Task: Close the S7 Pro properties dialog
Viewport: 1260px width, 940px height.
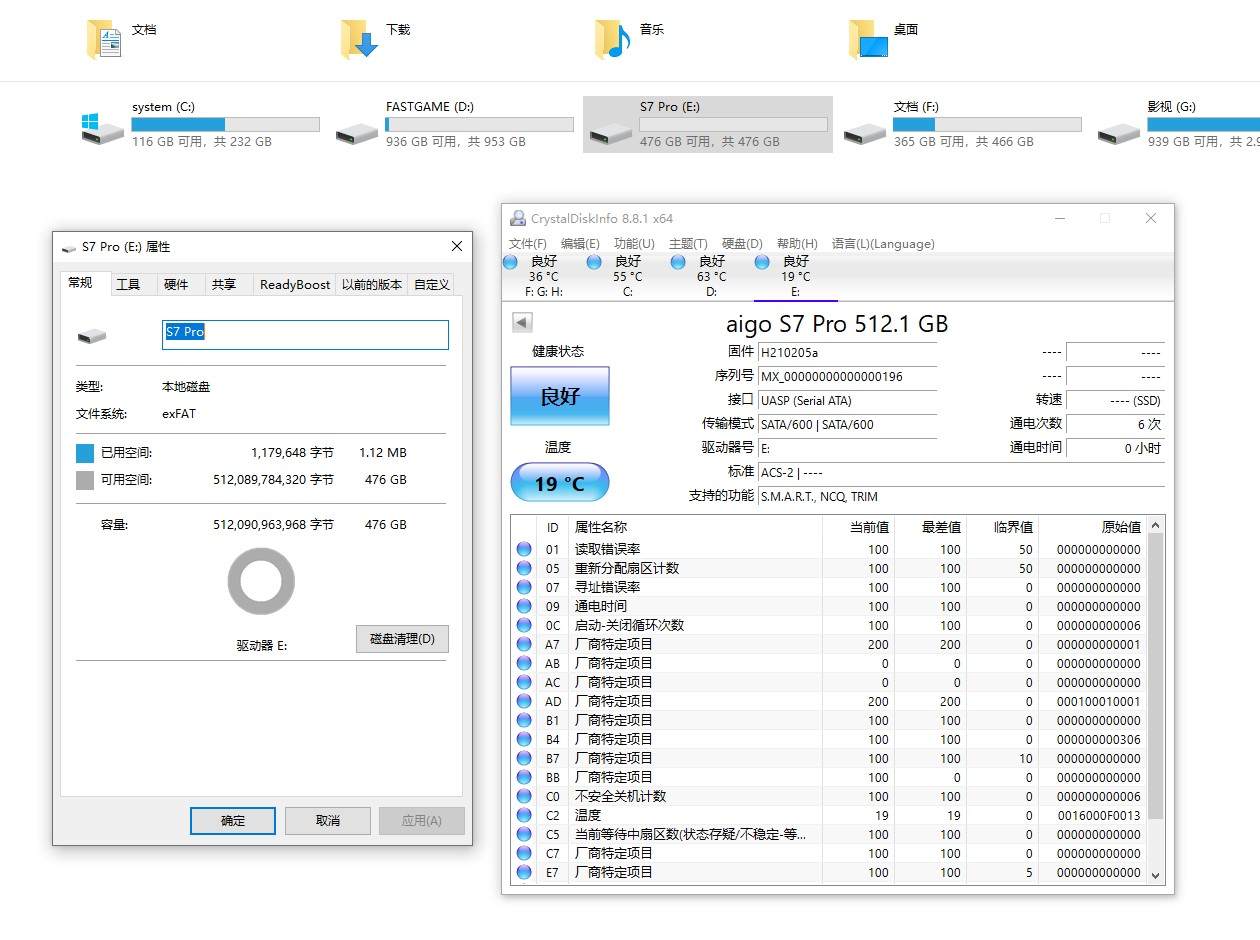Action: pyautogui.click(x=457, y=246)
